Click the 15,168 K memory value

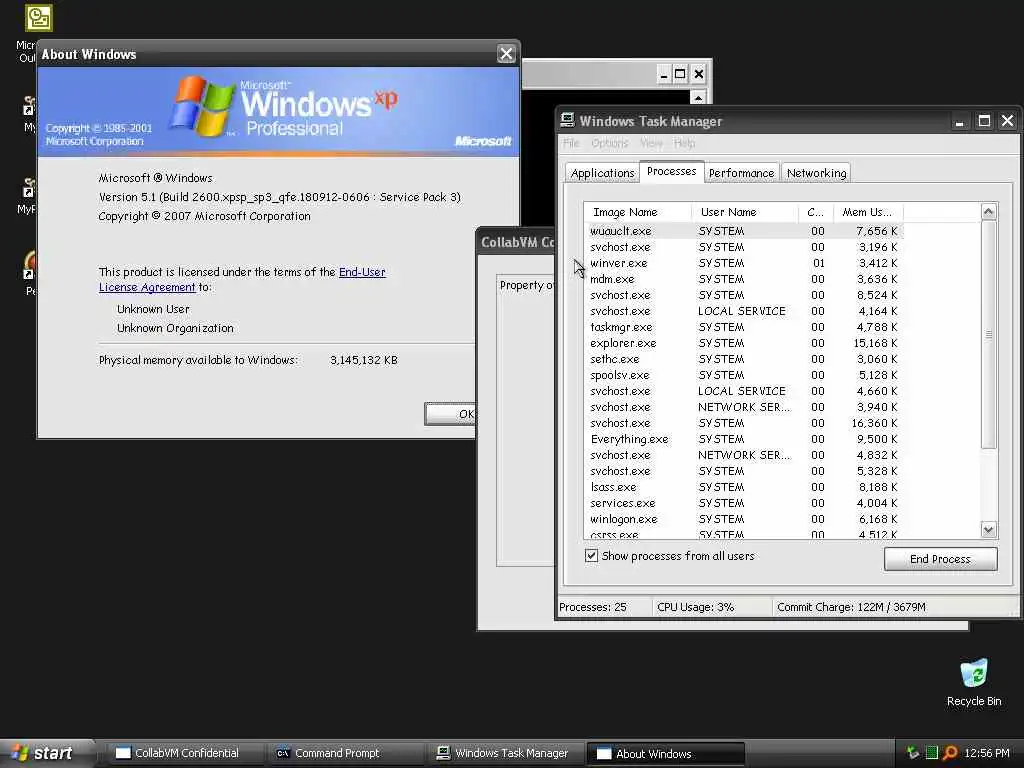[x=876, y=343]
